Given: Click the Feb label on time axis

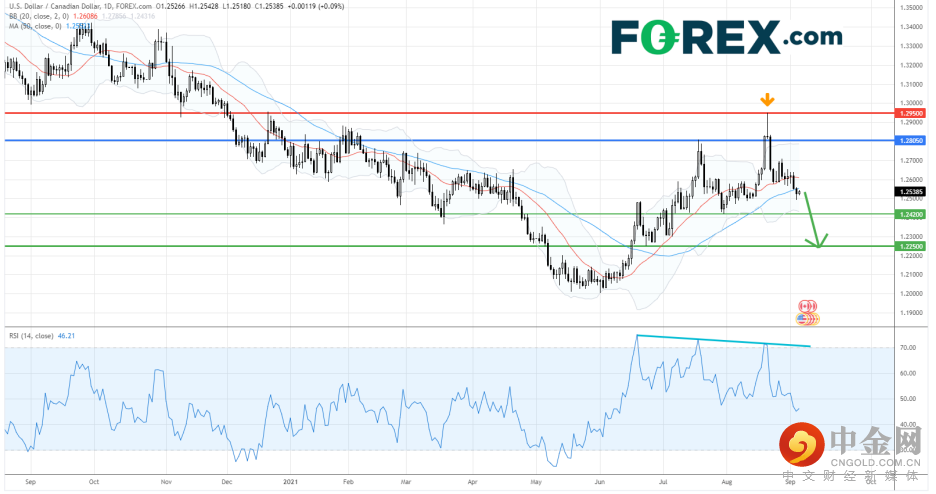Looking at the screenshot, I should [x=349, y=481].
